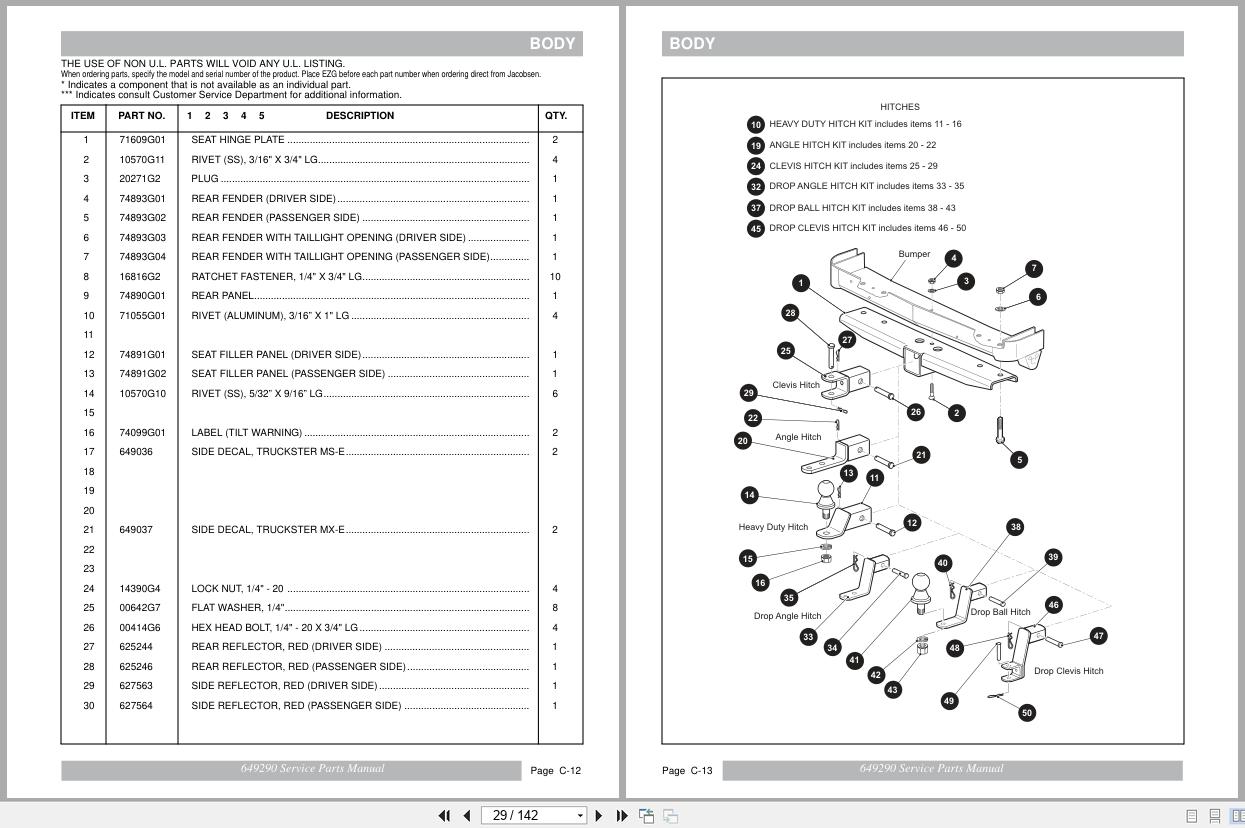Click the previous view icon
The width and height of the screenshot is (1245, 828).
pos(647,816)
